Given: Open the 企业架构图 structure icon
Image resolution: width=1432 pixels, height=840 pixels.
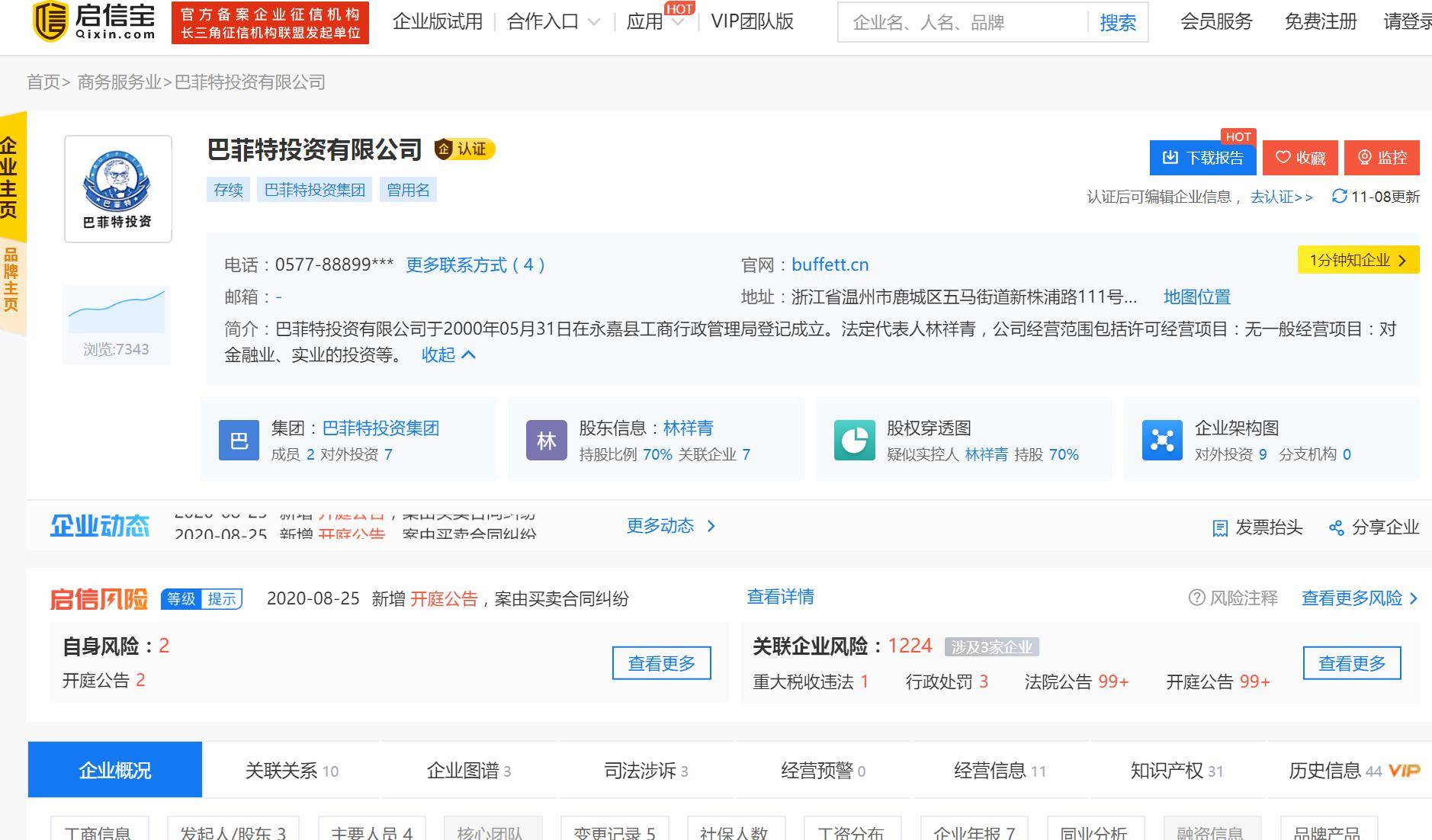Looking at the screenshot, I should pos(1162,440).
